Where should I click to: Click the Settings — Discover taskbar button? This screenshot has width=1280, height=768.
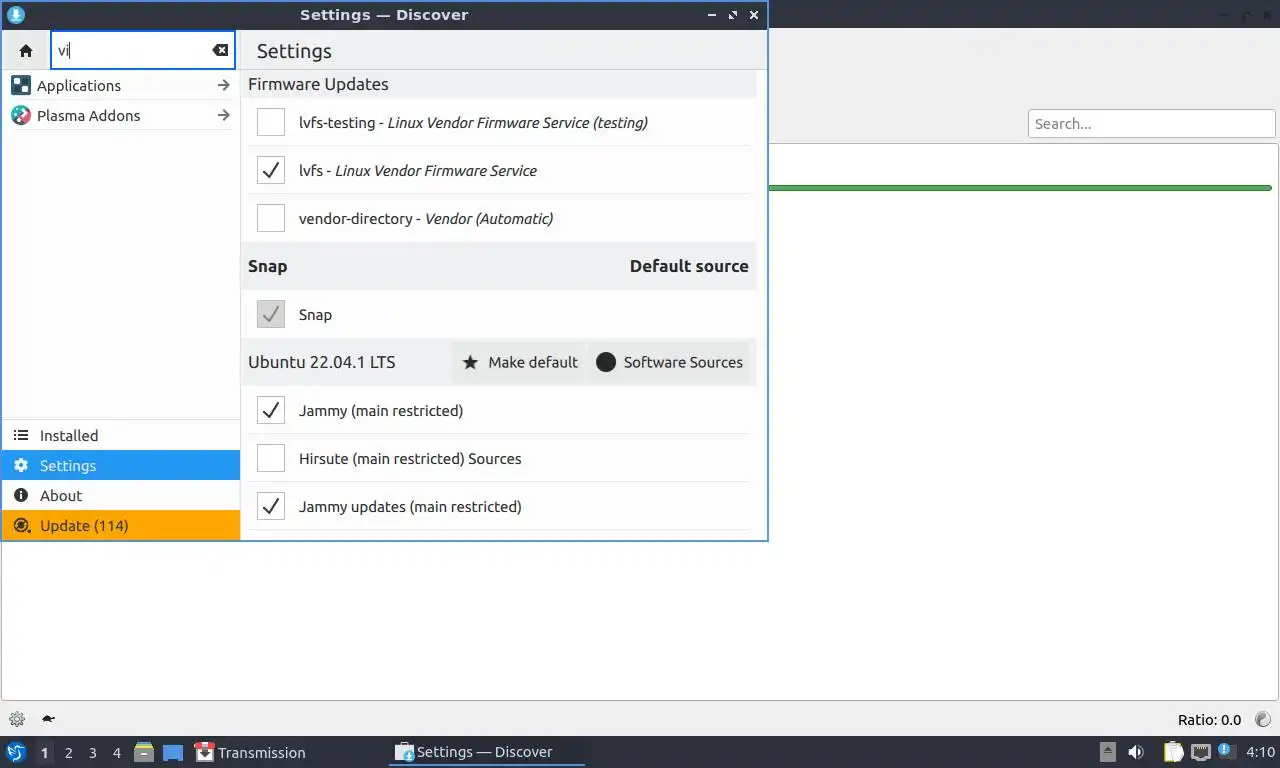487,752
